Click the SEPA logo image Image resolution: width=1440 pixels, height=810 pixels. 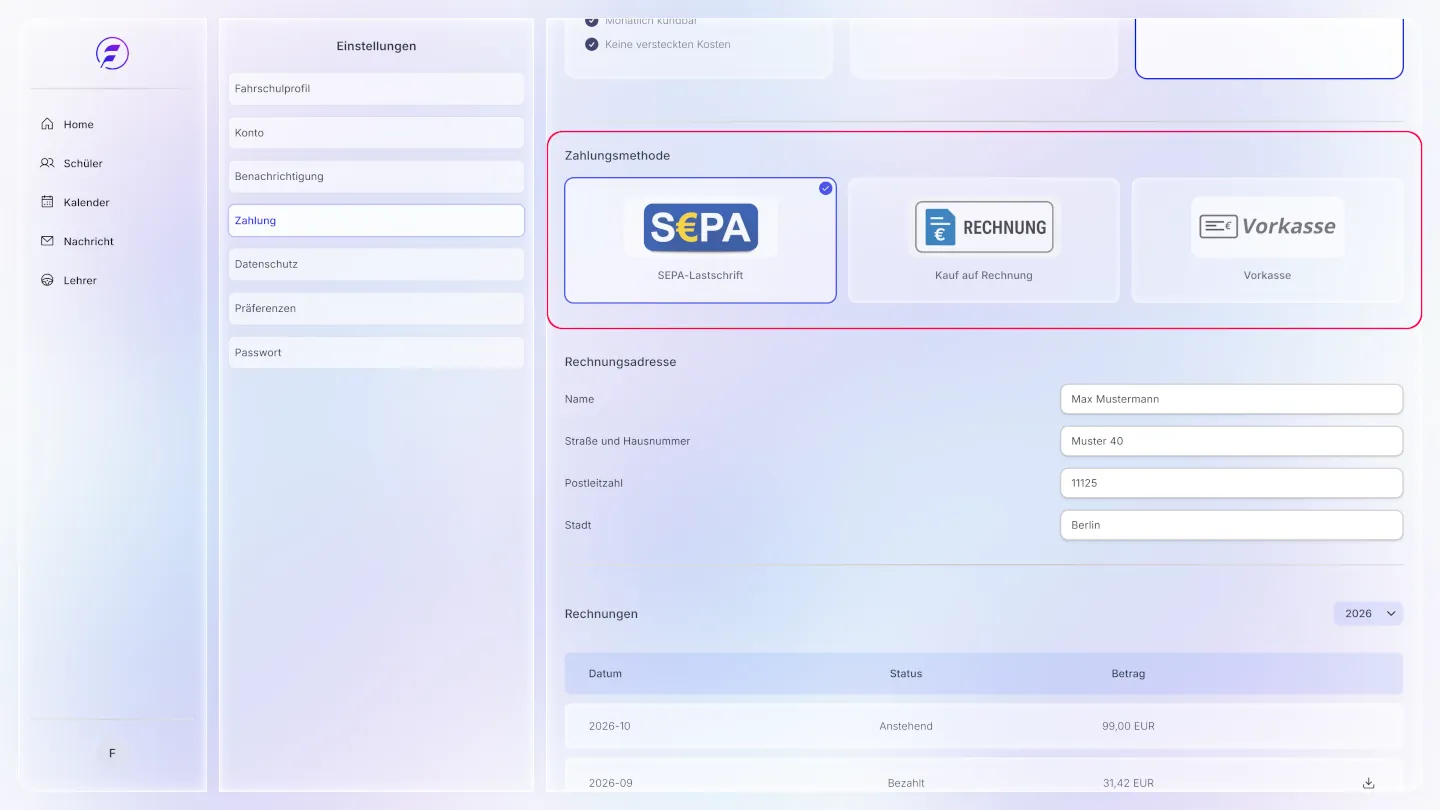point(701,227)
